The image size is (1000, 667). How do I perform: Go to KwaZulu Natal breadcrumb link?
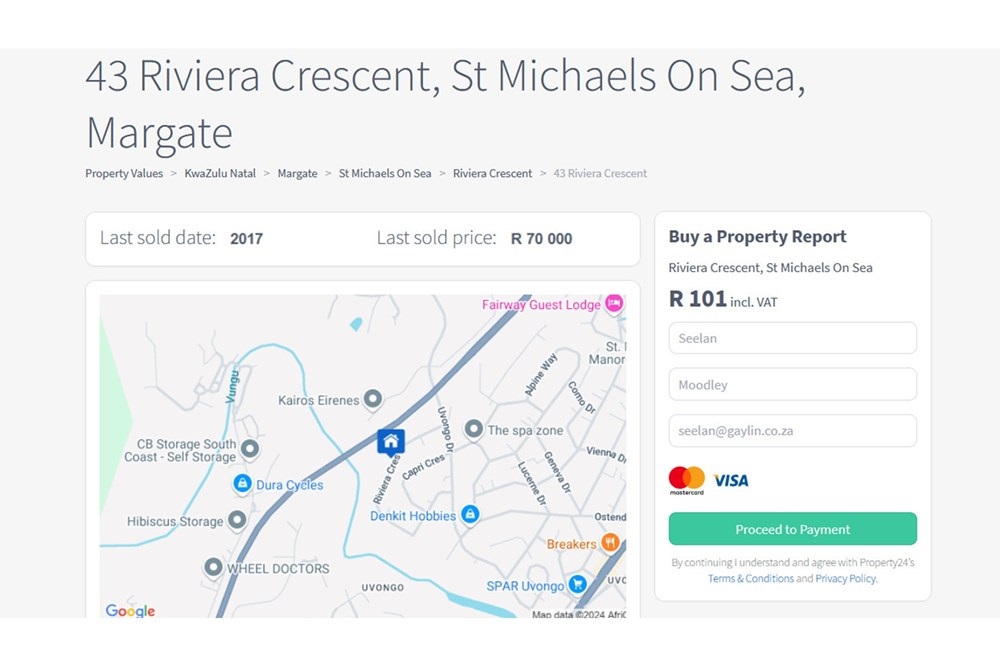pyautogui.click(x=220, y=173)
